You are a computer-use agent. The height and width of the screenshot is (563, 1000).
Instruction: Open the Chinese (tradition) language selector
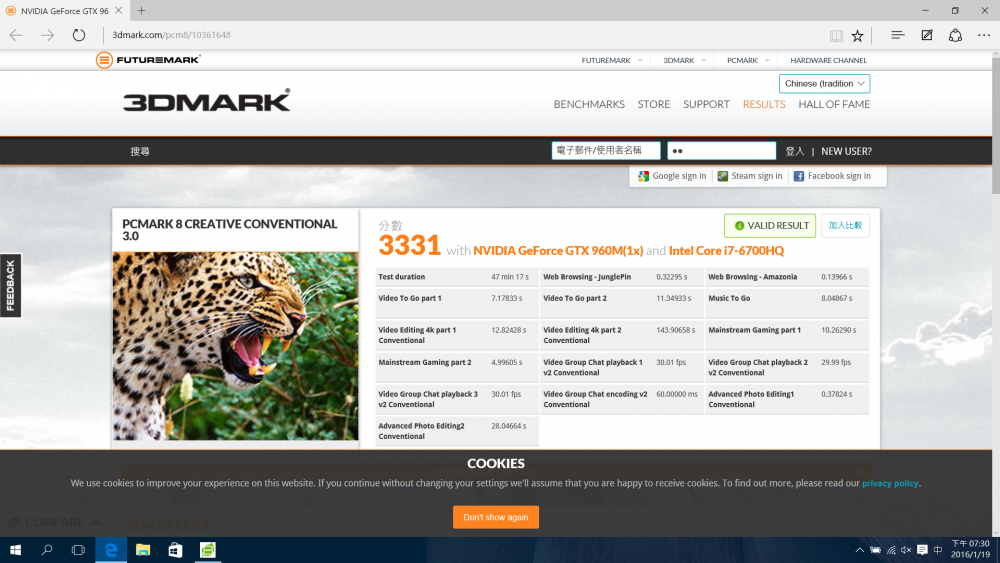coord(824,84)
